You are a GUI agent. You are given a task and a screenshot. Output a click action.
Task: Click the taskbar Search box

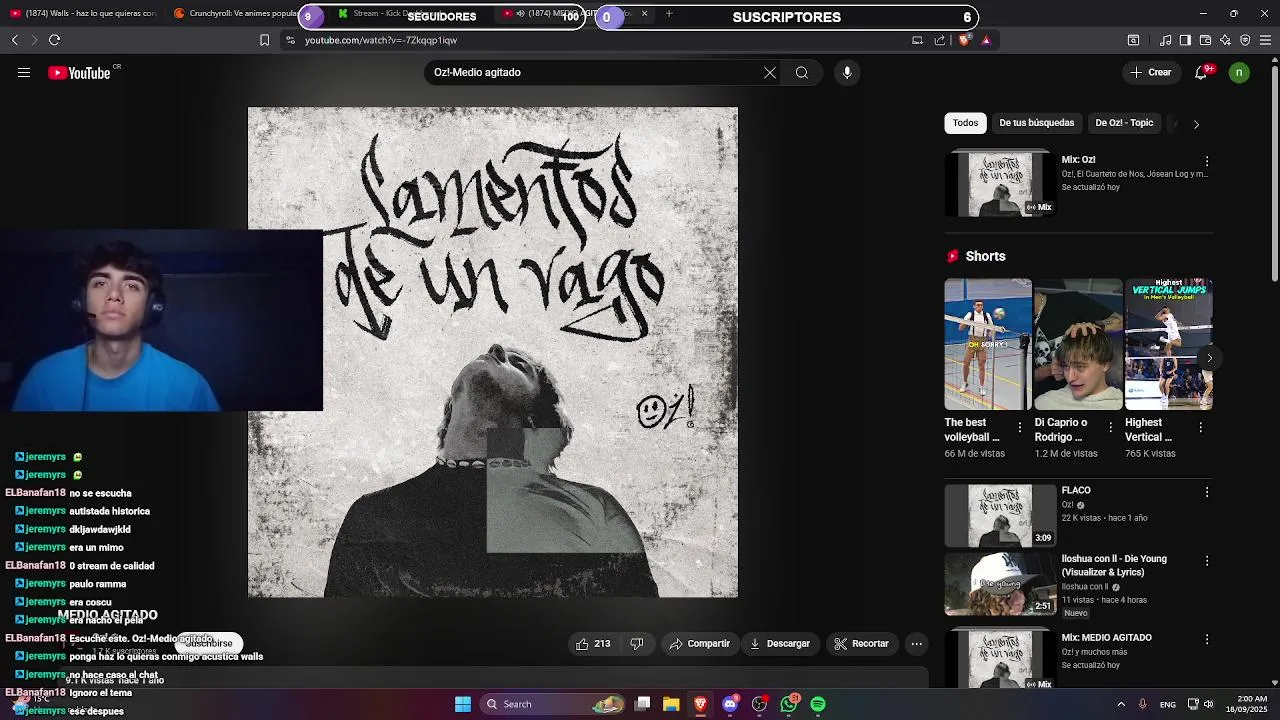point(551,704)
